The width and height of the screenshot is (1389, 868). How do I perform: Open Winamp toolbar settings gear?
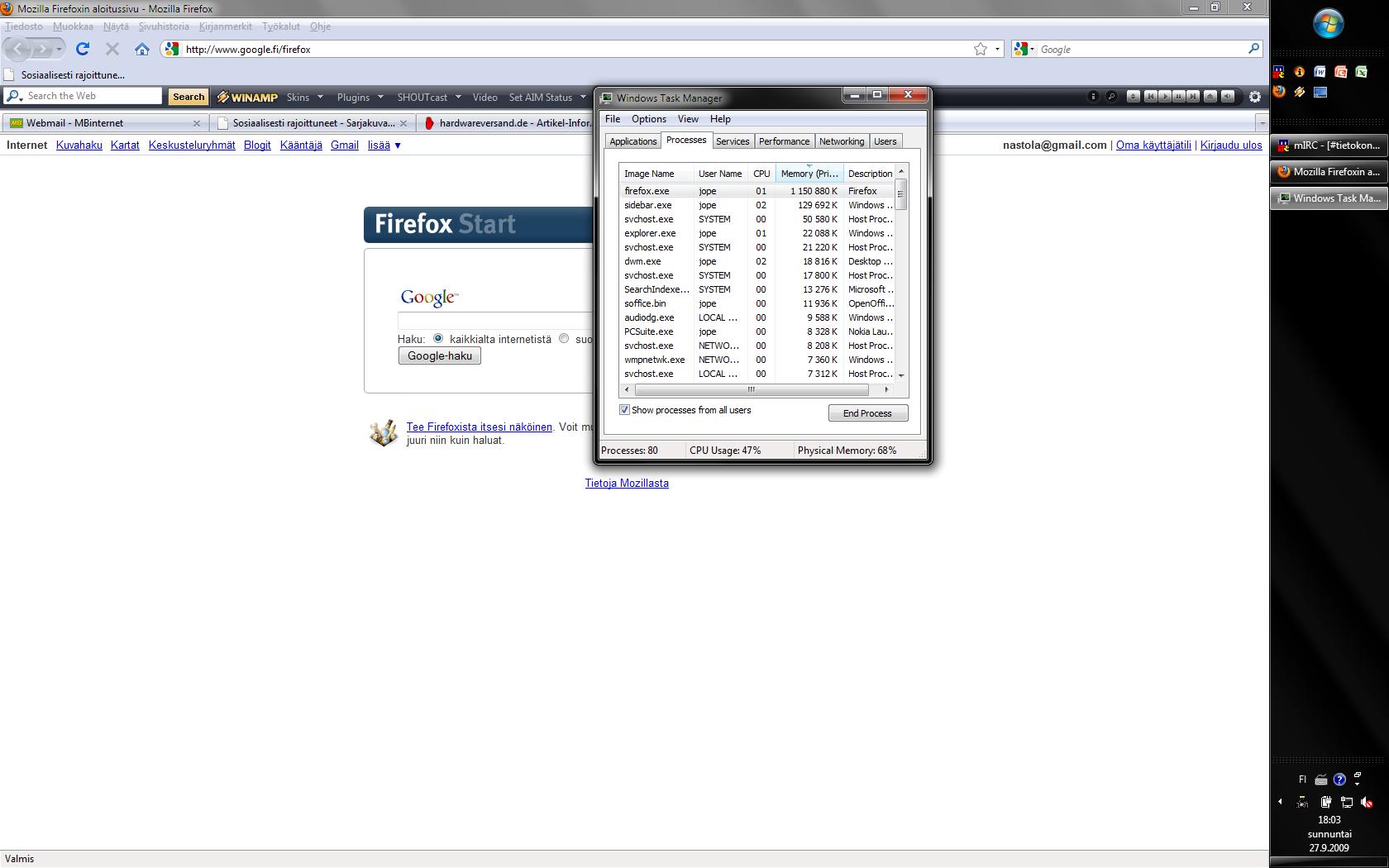click(x=1255, y=97)
